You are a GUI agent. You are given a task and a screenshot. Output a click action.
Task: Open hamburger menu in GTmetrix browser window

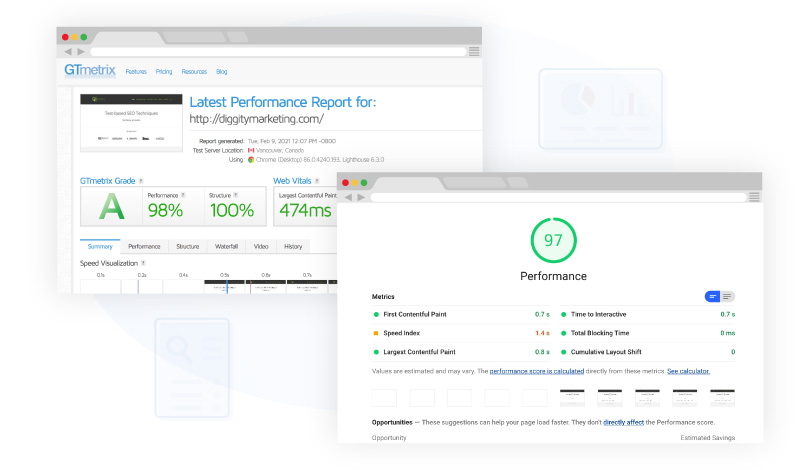(474, 51)
